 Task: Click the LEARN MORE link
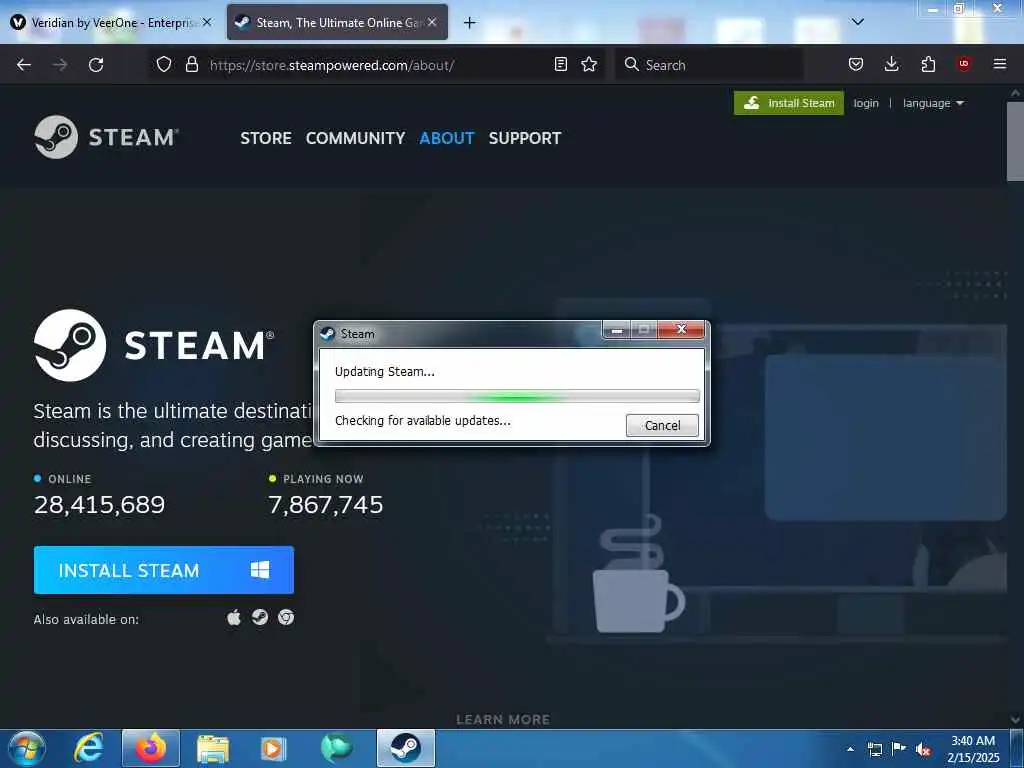click(503, 720)
